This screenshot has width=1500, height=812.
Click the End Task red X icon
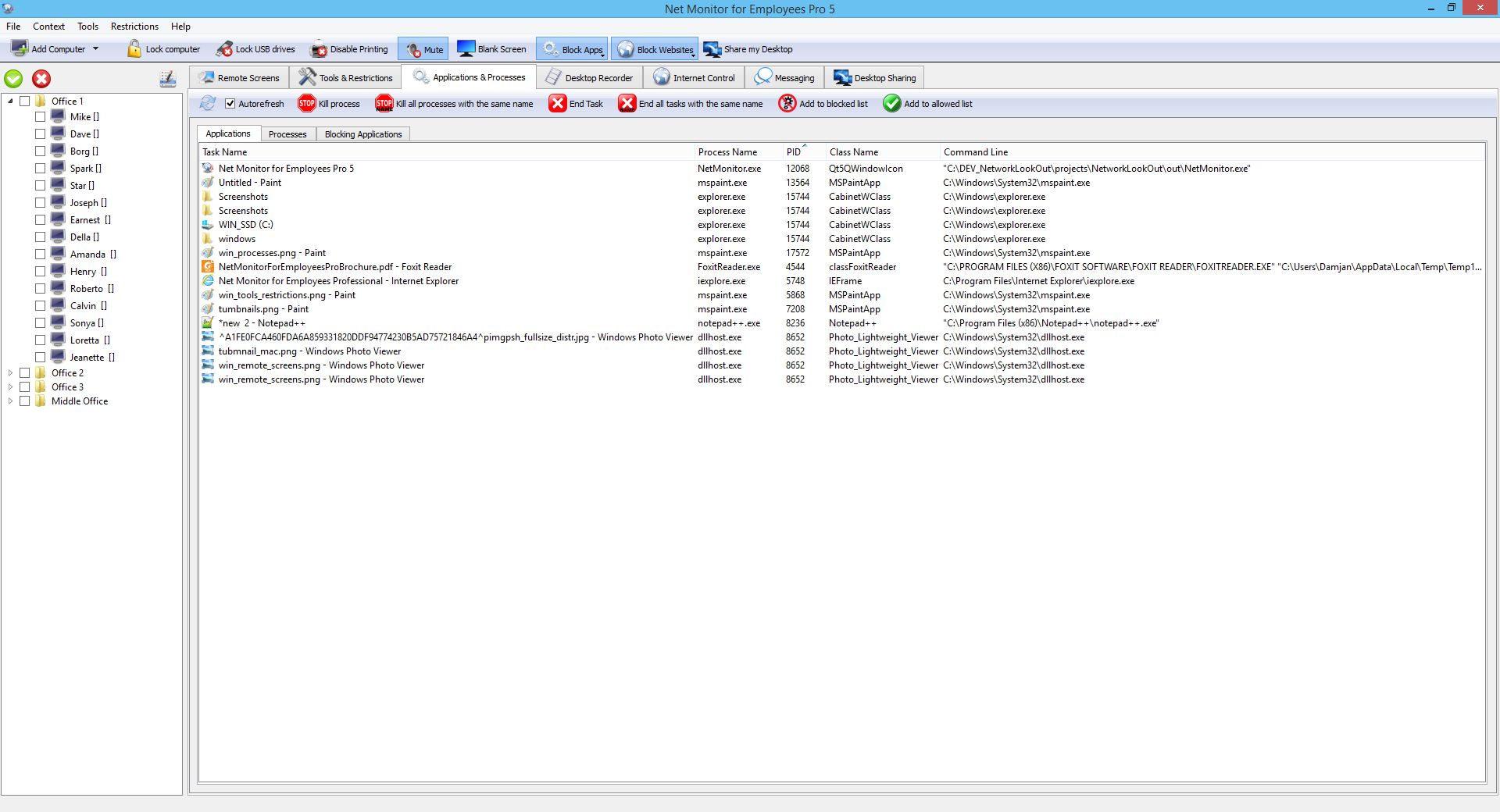click(x=557, y=103)
